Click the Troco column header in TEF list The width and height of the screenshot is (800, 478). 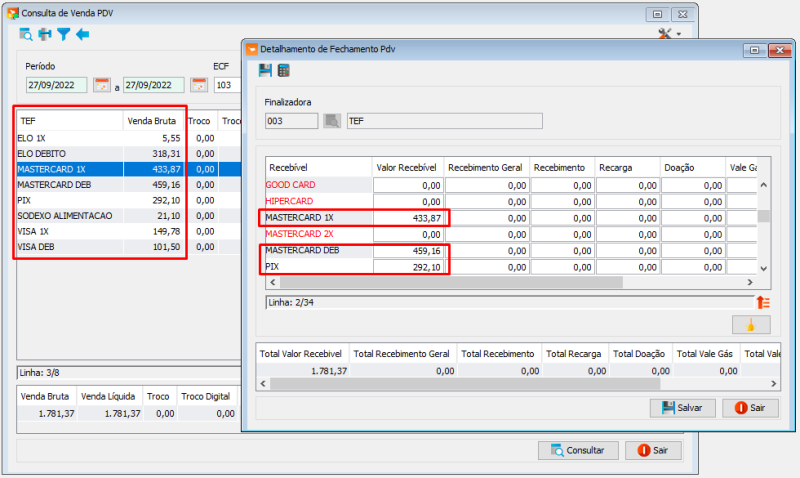tap(201, 121)
